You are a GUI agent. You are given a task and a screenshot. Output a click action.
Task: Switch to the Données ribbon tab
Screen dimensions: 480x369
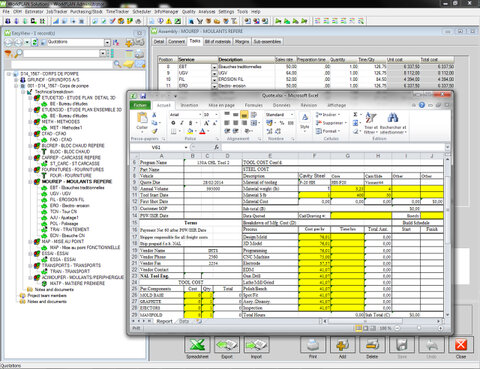282,105
